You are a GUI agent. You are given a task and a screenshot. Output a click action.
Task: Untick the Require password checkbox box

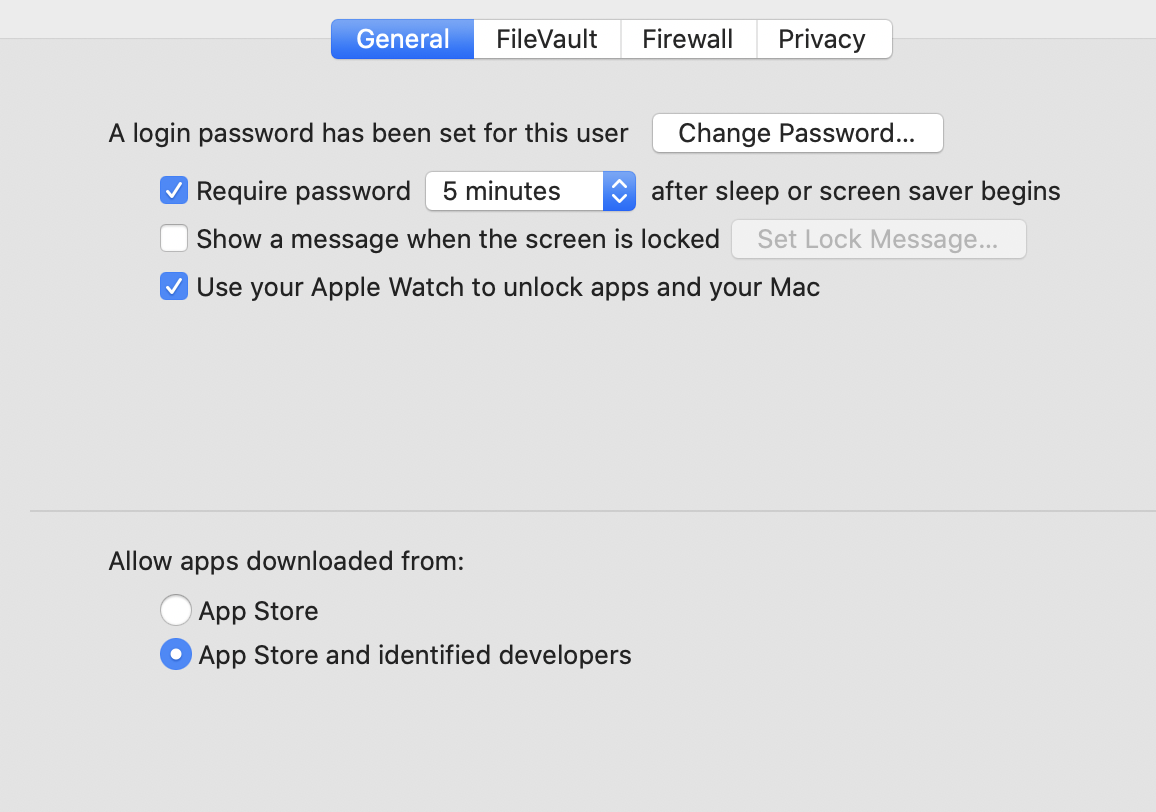[174, 190]
